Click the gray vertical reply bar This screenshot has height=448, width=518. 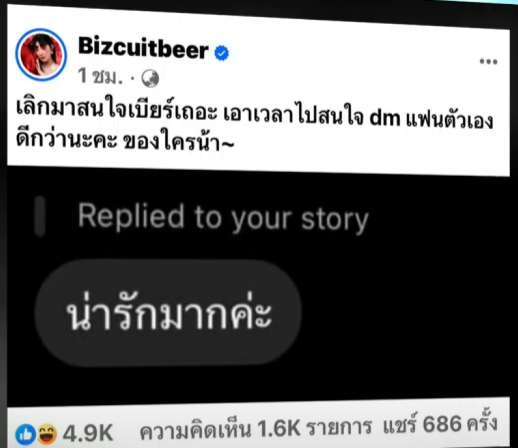pyautogui.click(x=40, y=216)
